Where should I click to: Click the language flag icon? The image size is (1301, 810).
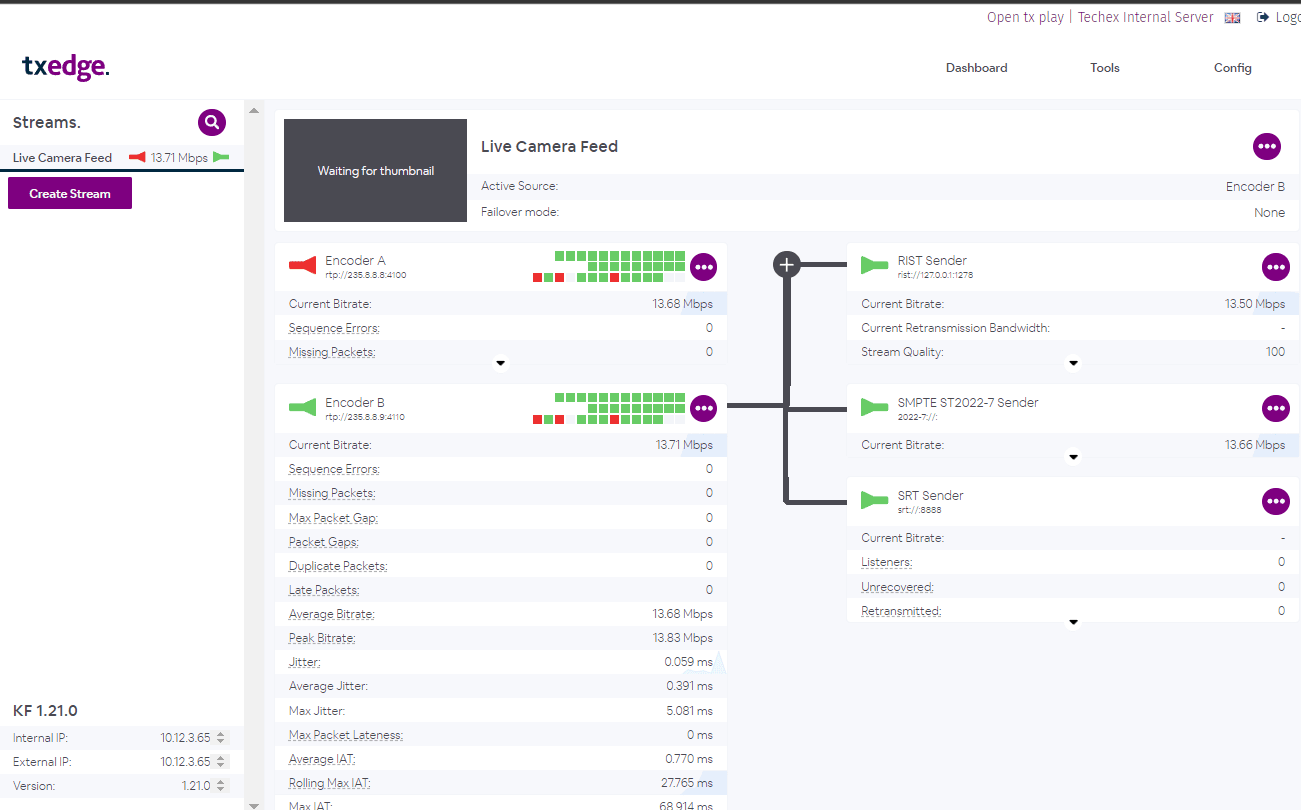click(x=1232, y=18)
